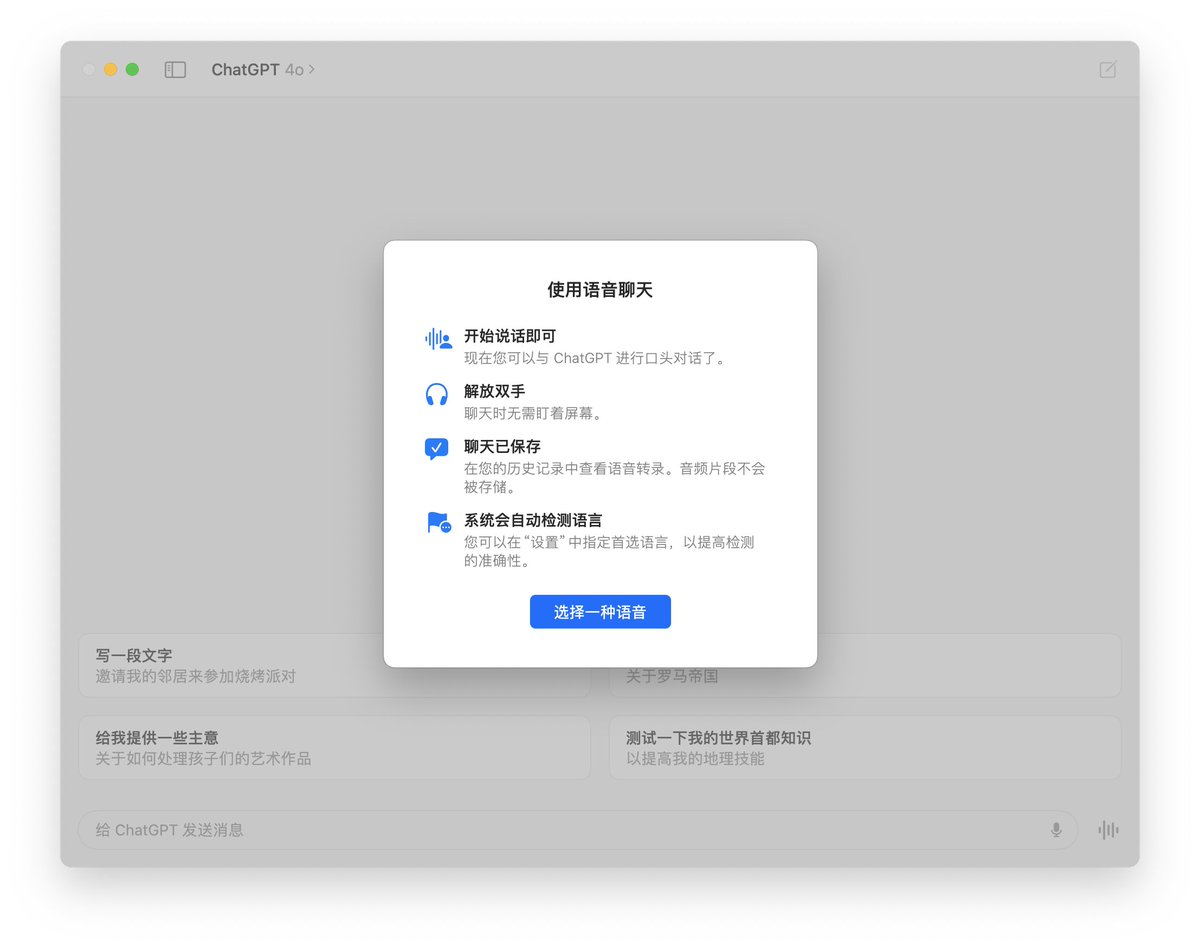Image resolution: width=1200 pixels, height=947 pixels.
Task: Click the yellow minimize window button
Action: 111,70
